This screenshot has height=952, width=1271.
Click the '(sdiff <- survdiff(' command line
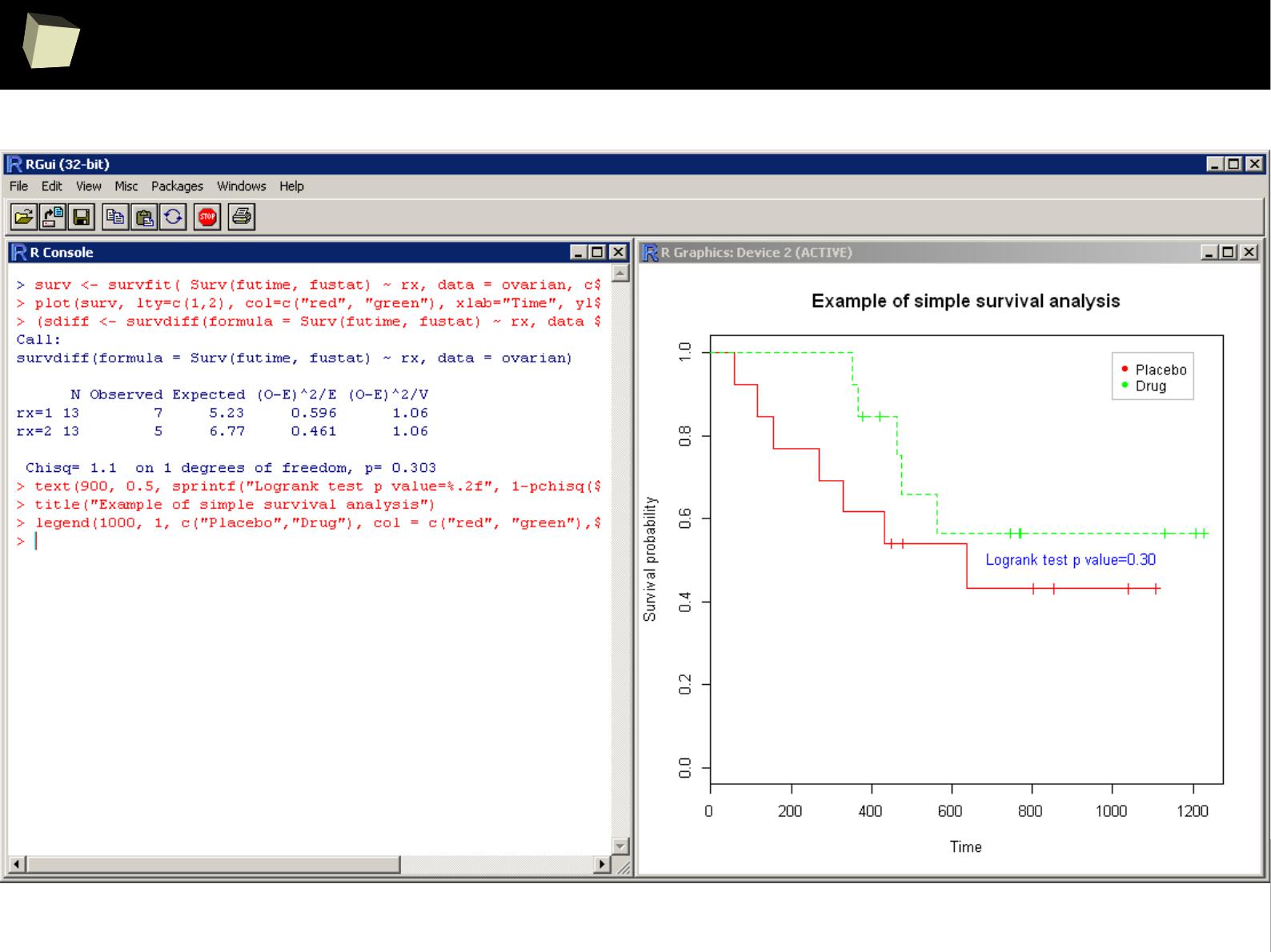309,322
